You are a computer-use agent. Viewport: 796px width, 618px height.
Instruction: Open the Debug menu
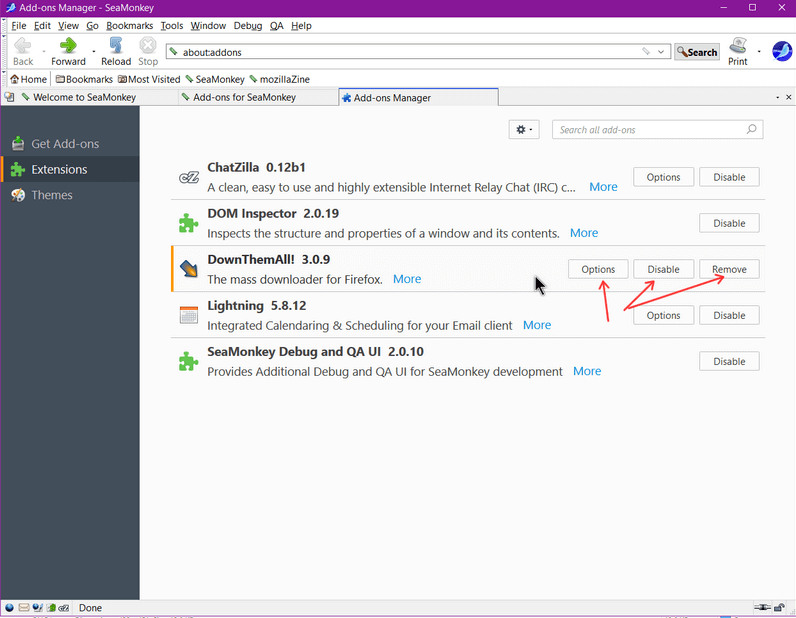pyautogui.click(x=248, y=25)
